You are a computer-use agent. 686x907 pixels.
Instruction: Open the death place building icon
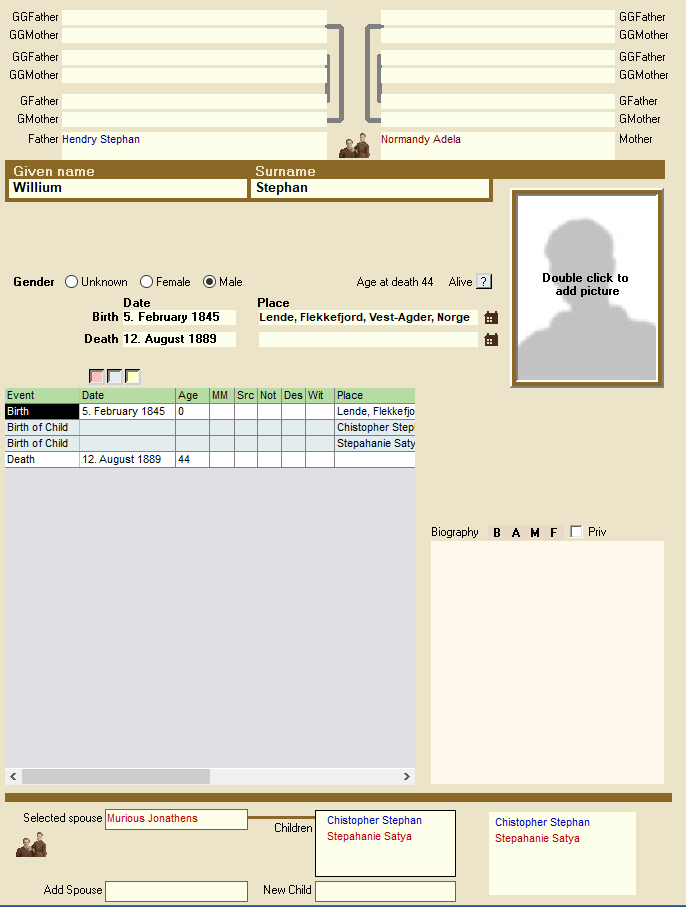tap(491, 340)
